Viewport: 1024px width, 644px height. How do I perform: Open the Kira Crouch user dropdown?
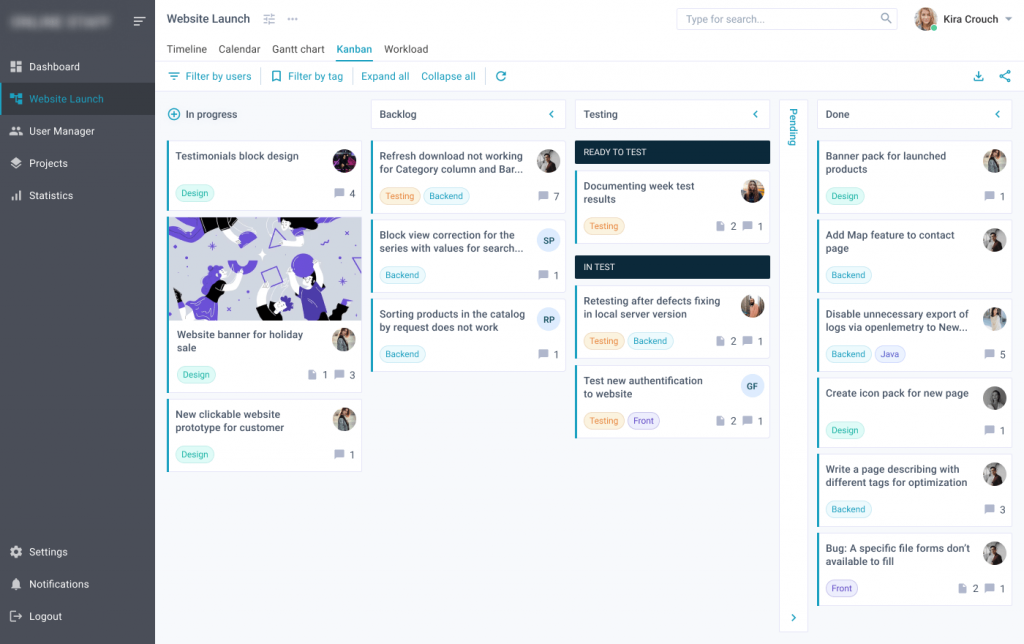1008,19
